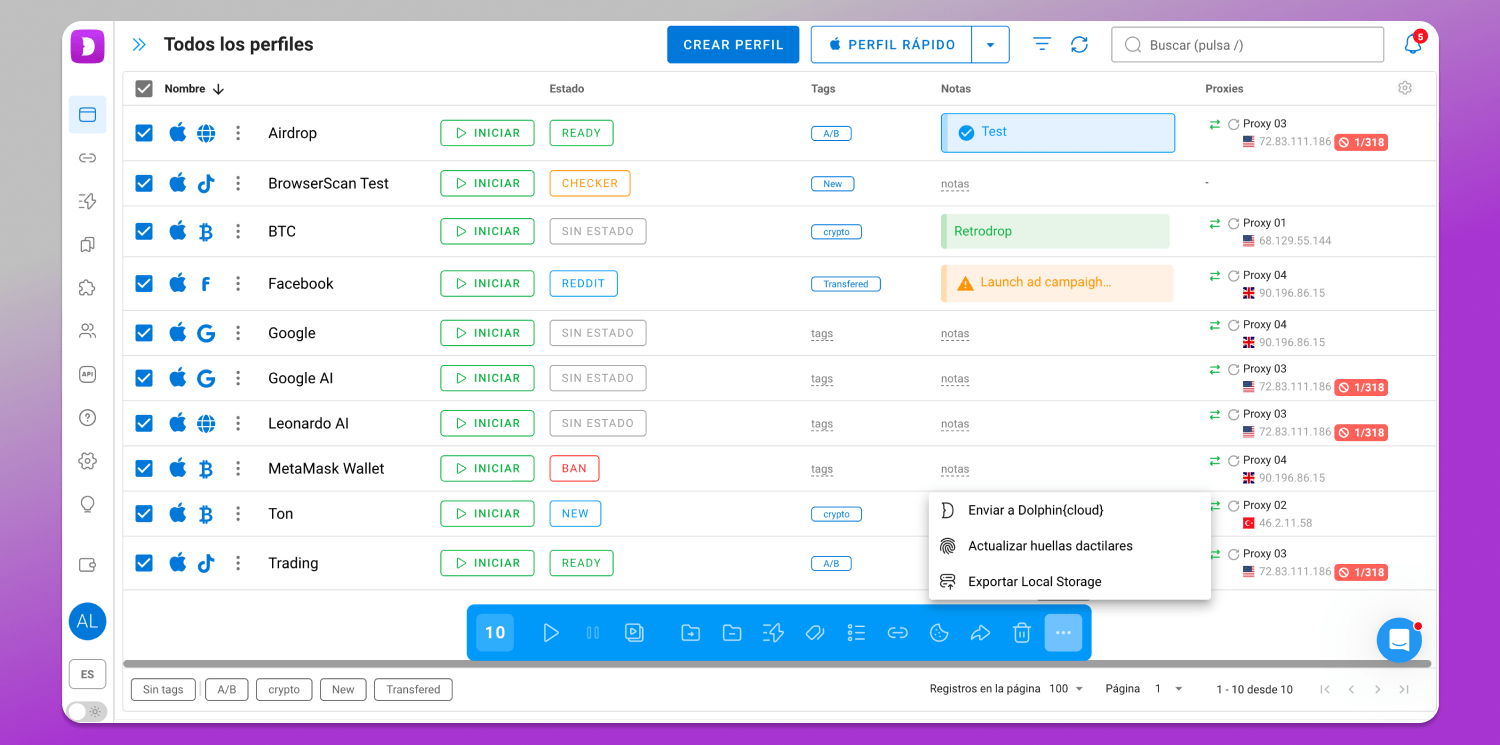Click the trash delete icon in action bar
1500x745 pixels.
click(1021, 632)
